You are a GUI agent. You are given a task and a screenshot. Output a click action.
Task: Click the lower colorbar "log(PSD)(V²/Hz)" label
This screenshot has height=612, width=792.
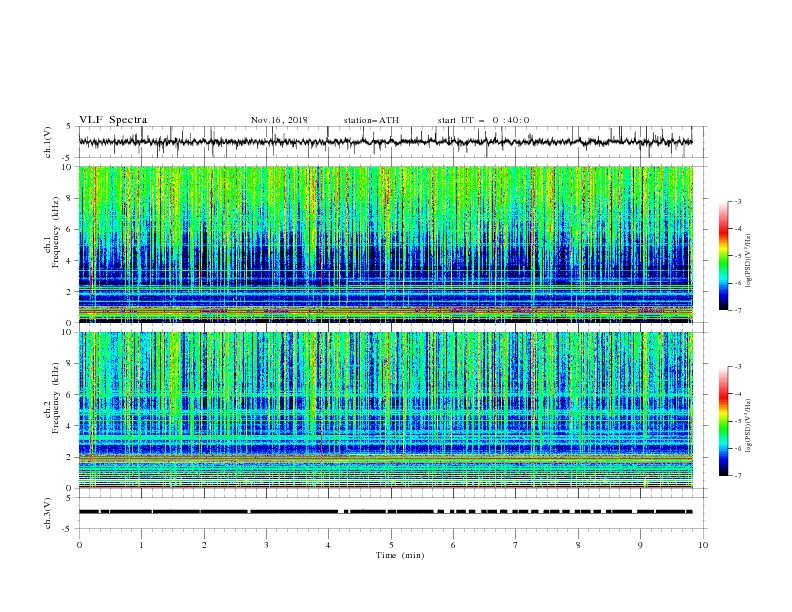click(x=748, y=425)
